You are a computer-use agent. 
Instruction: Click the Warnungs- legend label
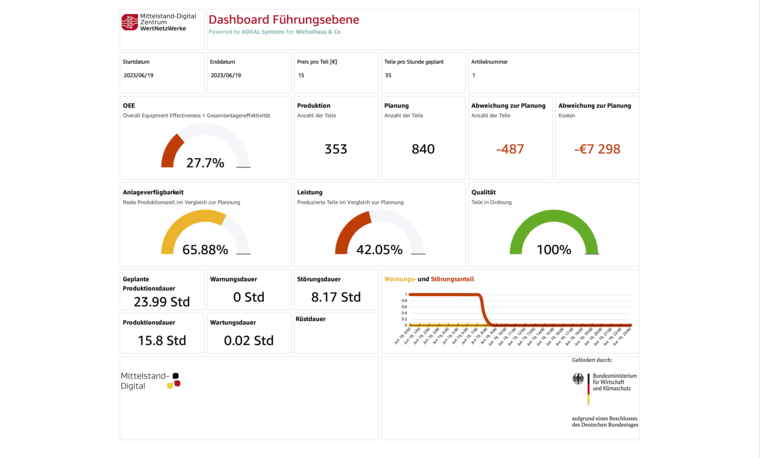(x=400, y=279)
